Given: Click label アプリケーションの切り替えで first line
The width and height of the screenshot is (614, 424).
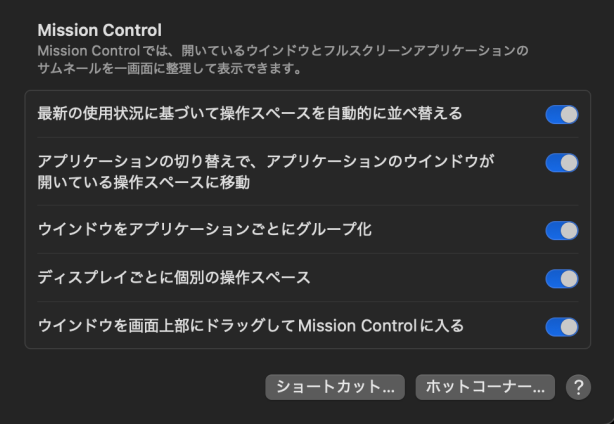Looking at the screenshot, I should (265, 161).
